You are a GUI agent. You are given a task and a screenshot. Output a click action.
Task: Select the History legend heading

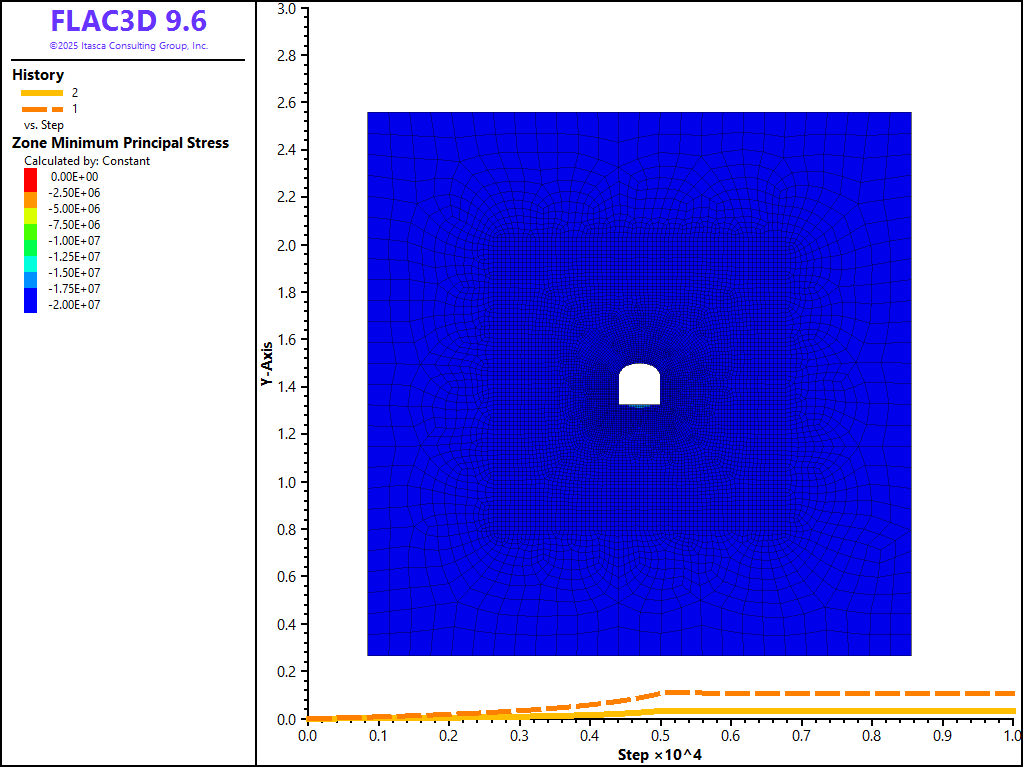click(38, 75)
